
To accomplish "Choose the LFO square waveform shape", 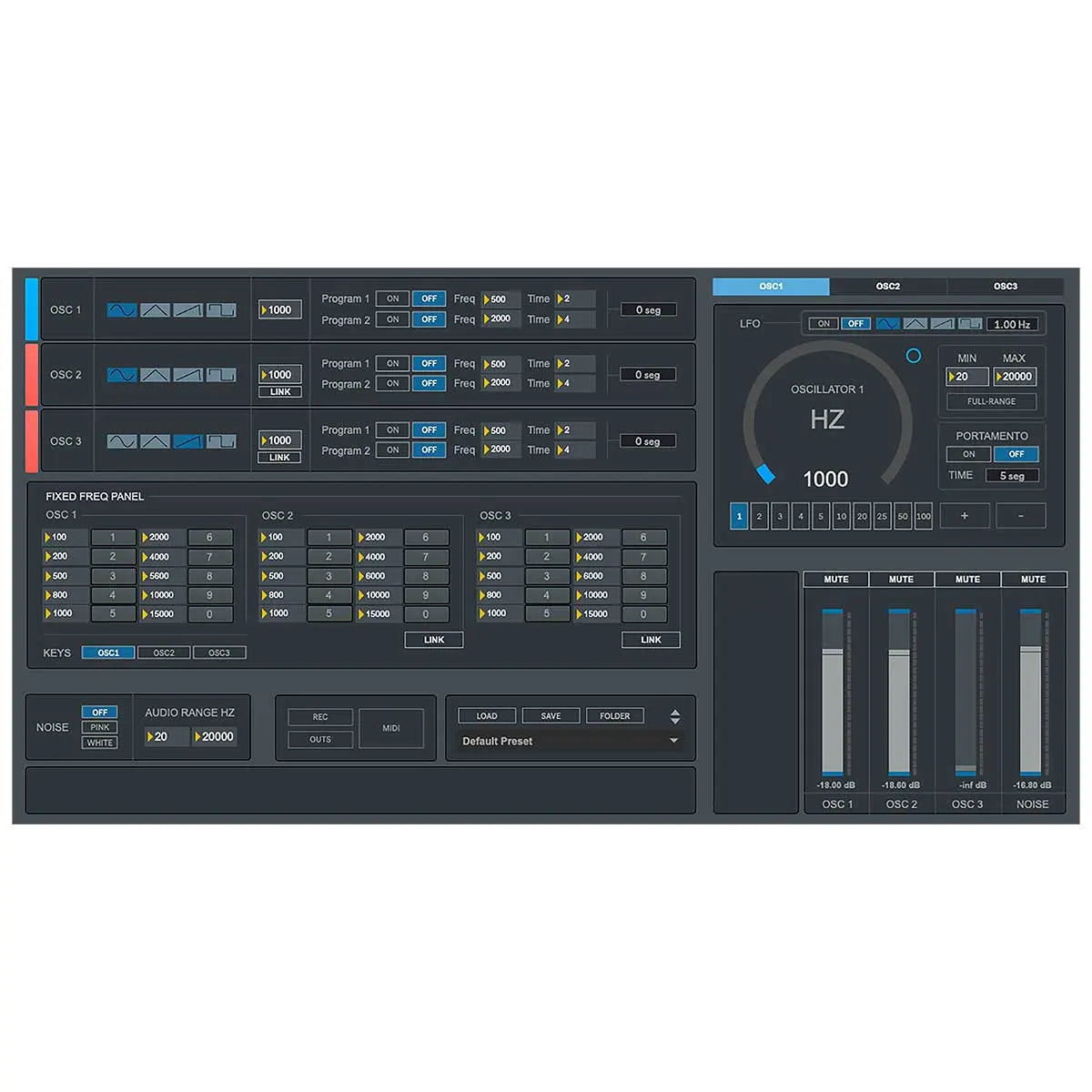I will [x=970, y=323].
